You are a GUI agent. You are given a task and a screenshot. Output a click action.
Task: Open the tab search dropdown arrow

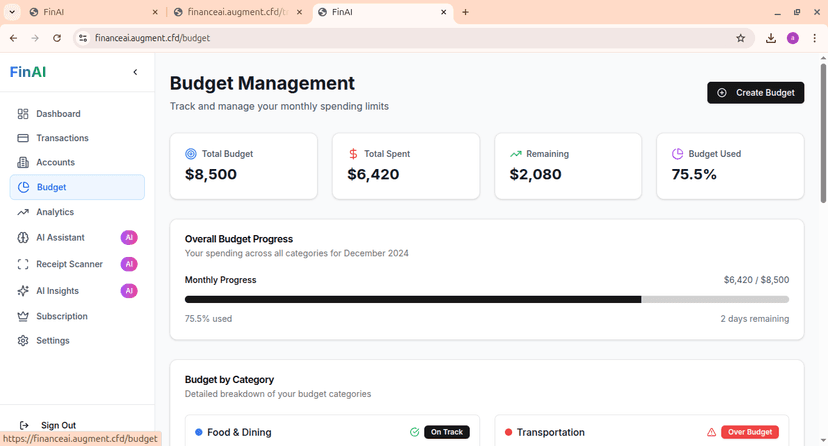pos(11,12)
